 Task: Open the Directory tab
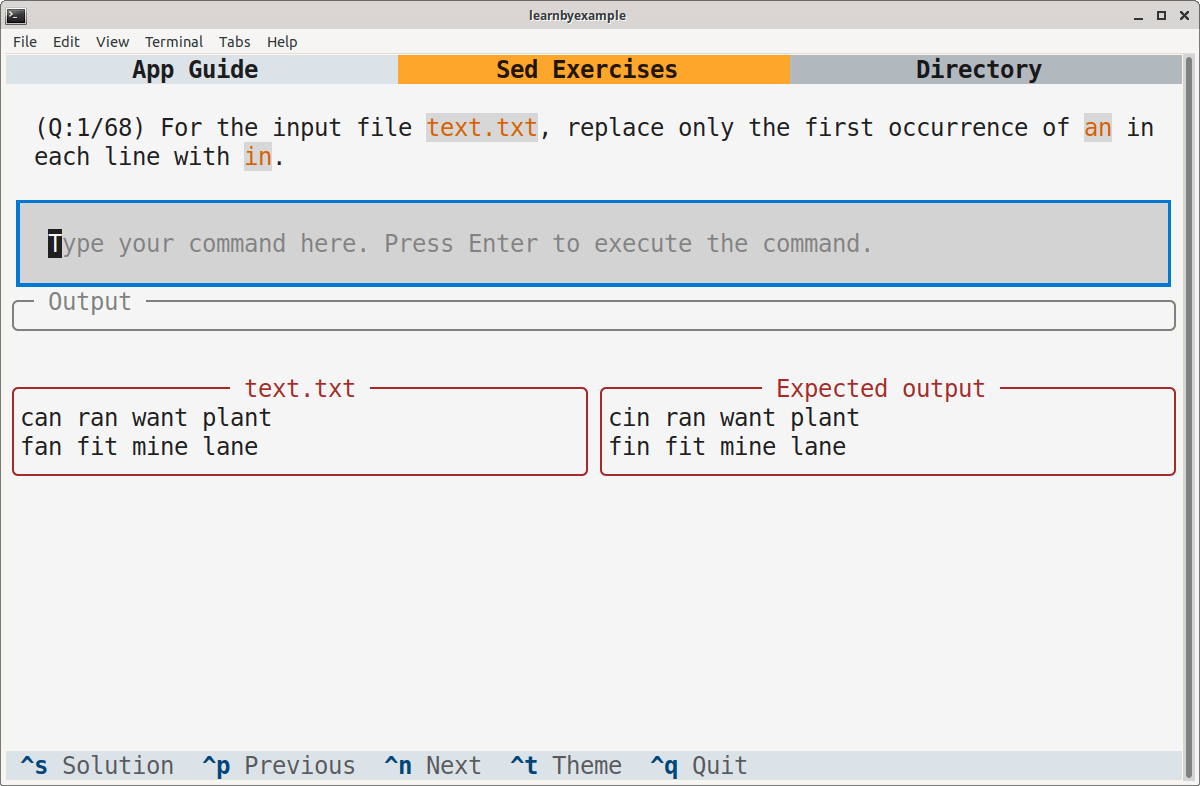(x=979, y=69)
